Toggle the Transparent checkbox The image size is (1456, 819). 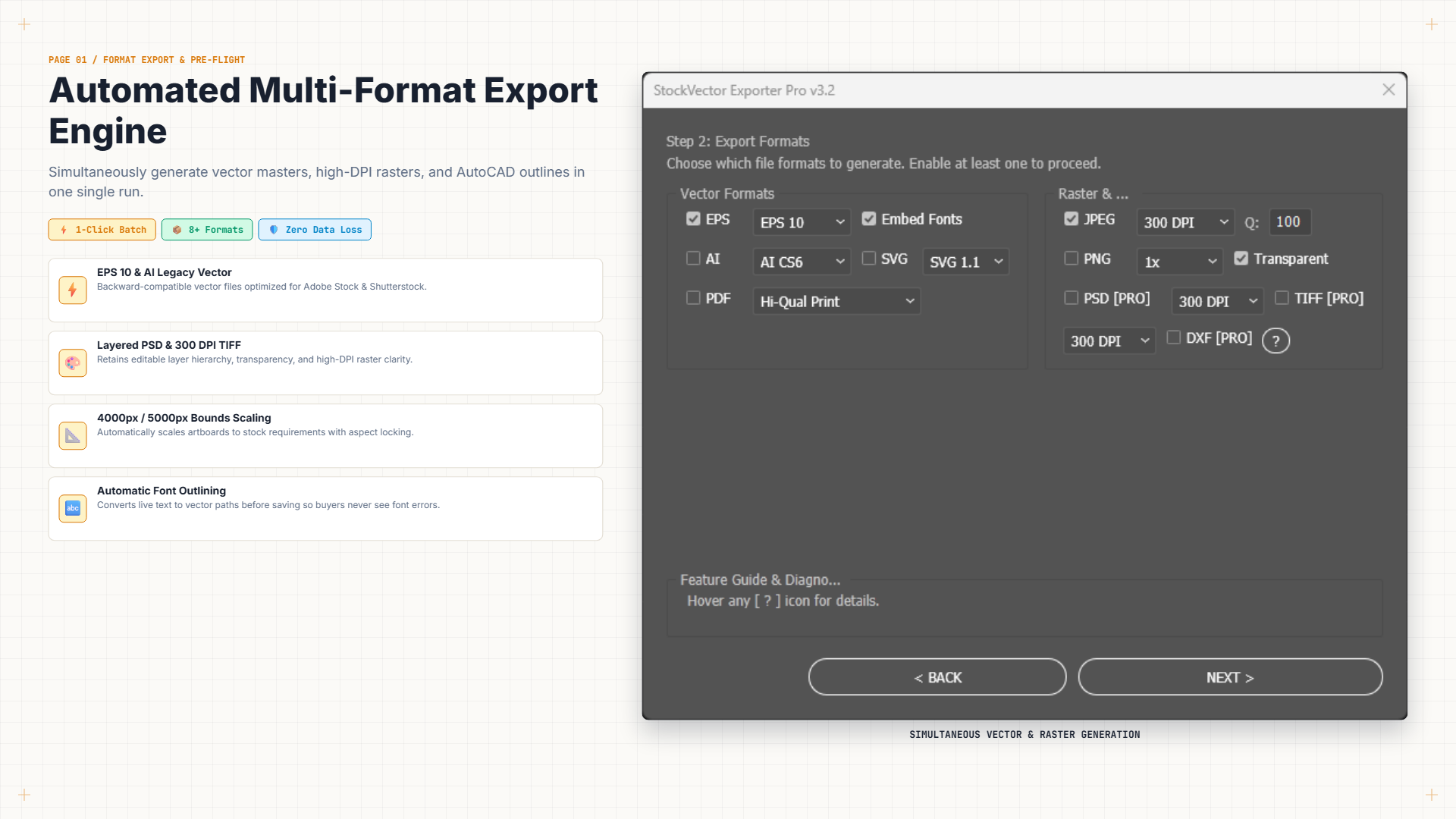[x=1241, y=259]
